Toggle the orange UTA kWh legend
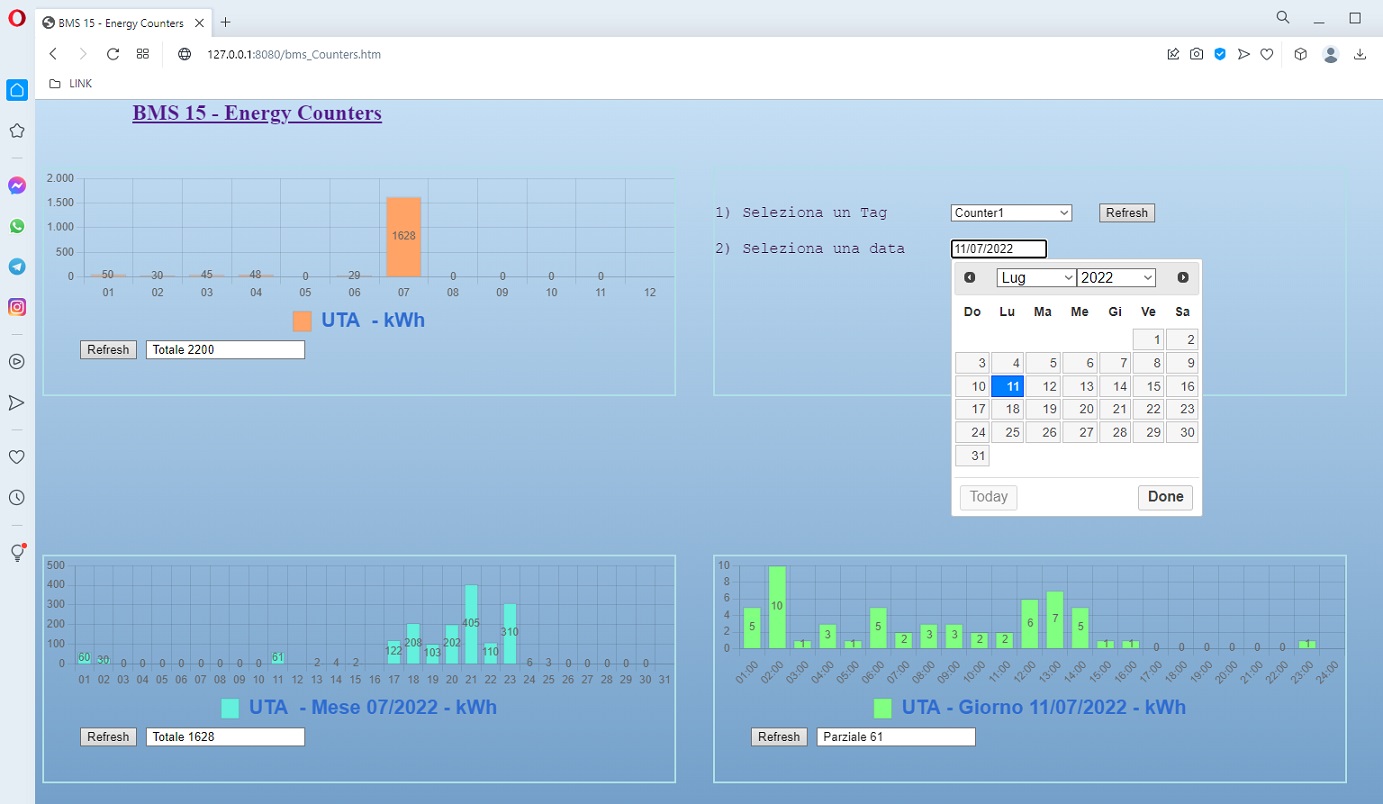The width and height of the screenshot is (1383, 804). [302, 321]
